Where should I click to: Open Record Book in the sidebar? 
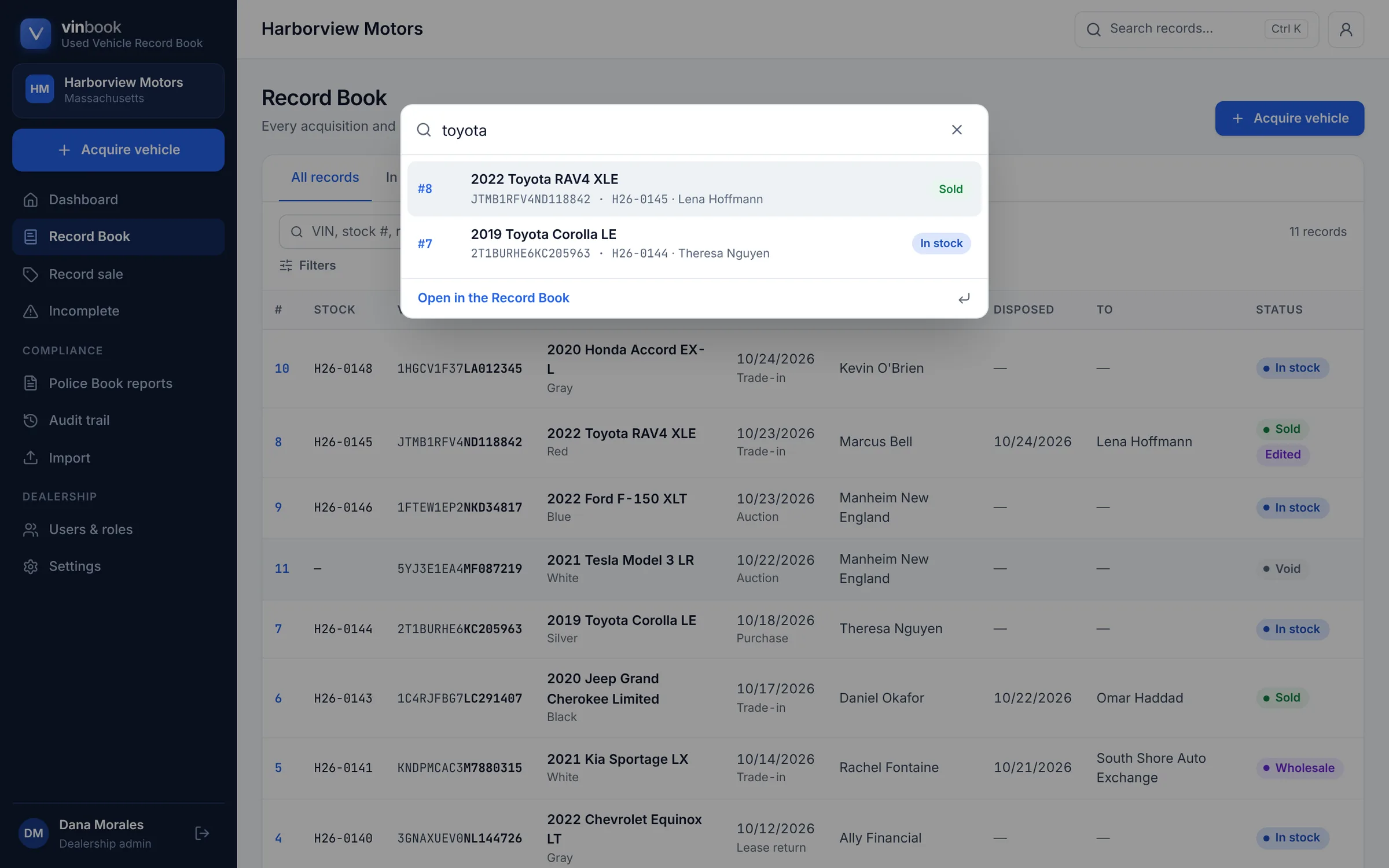coord(118,237)
